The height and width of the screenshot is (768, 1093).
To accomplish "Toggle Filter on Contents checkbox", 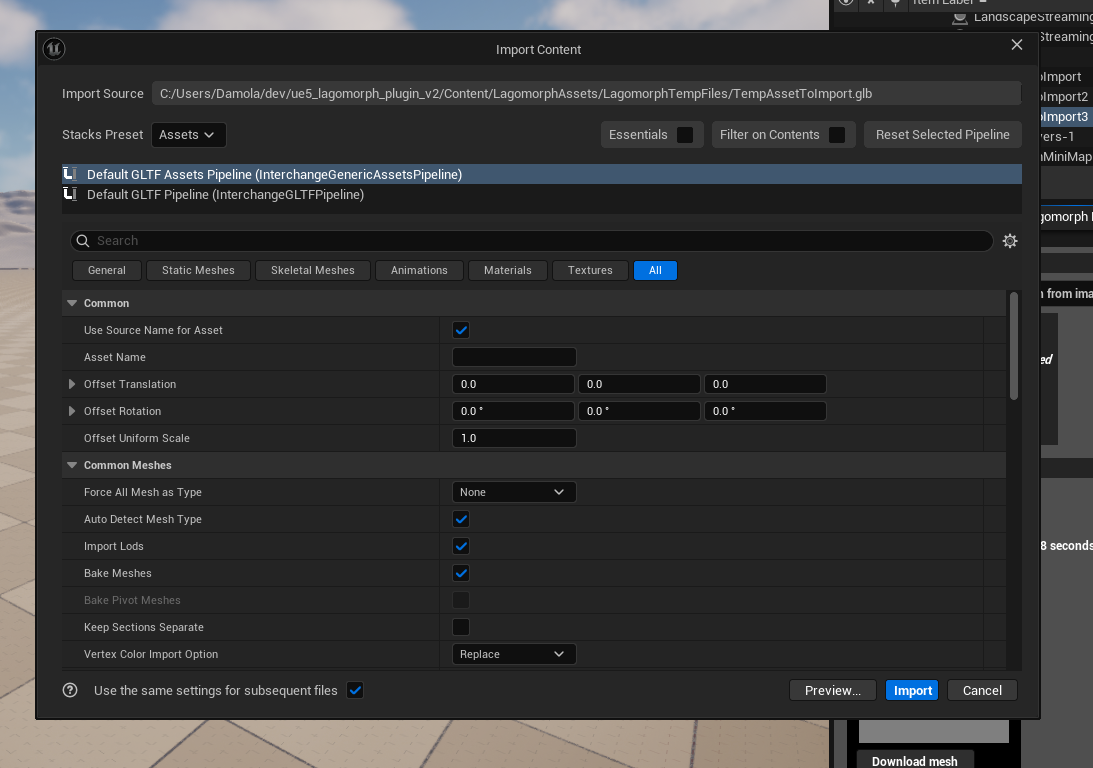I will (837, 135).
